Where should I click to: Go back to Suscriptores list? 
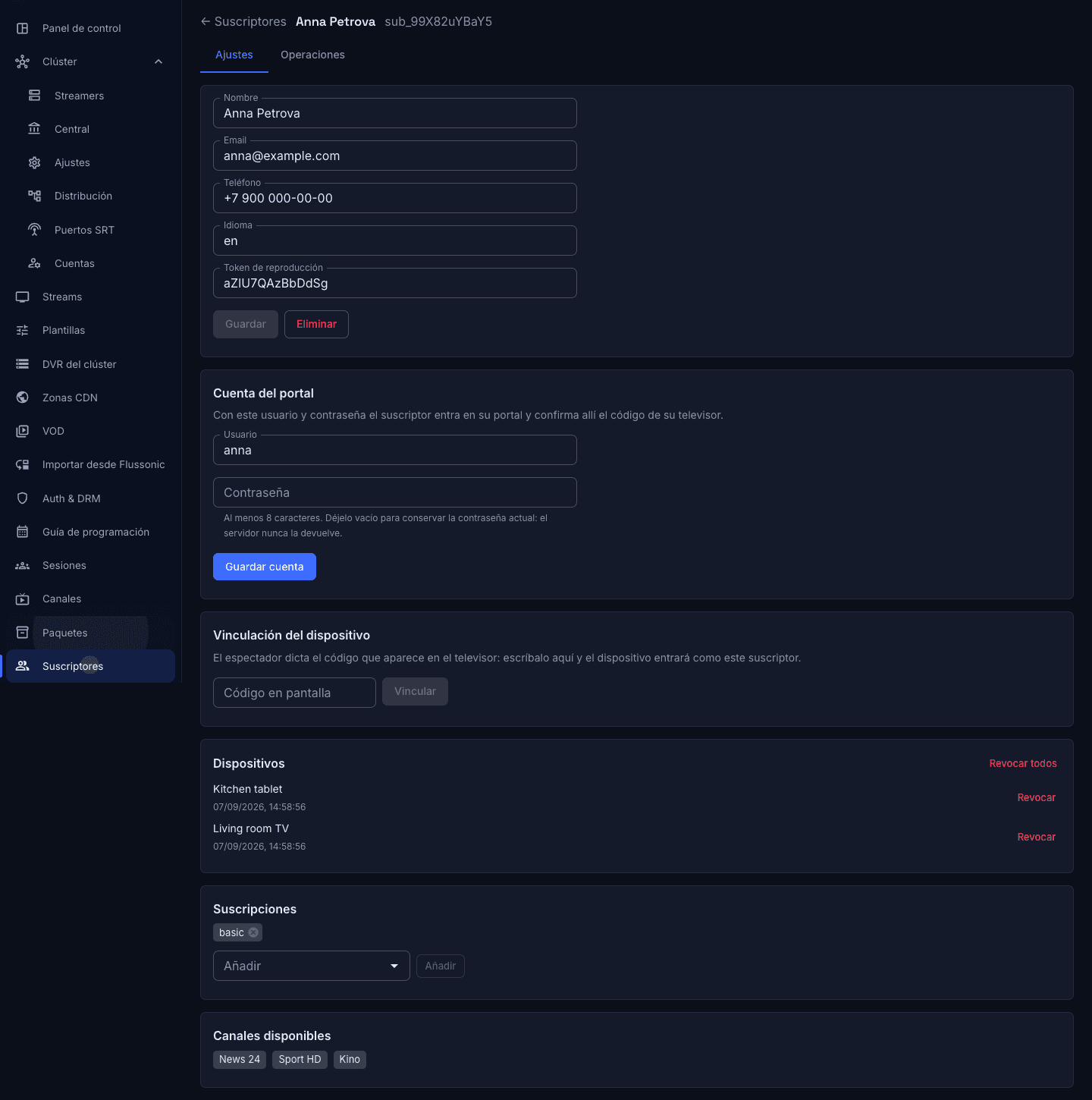(243, 21)
